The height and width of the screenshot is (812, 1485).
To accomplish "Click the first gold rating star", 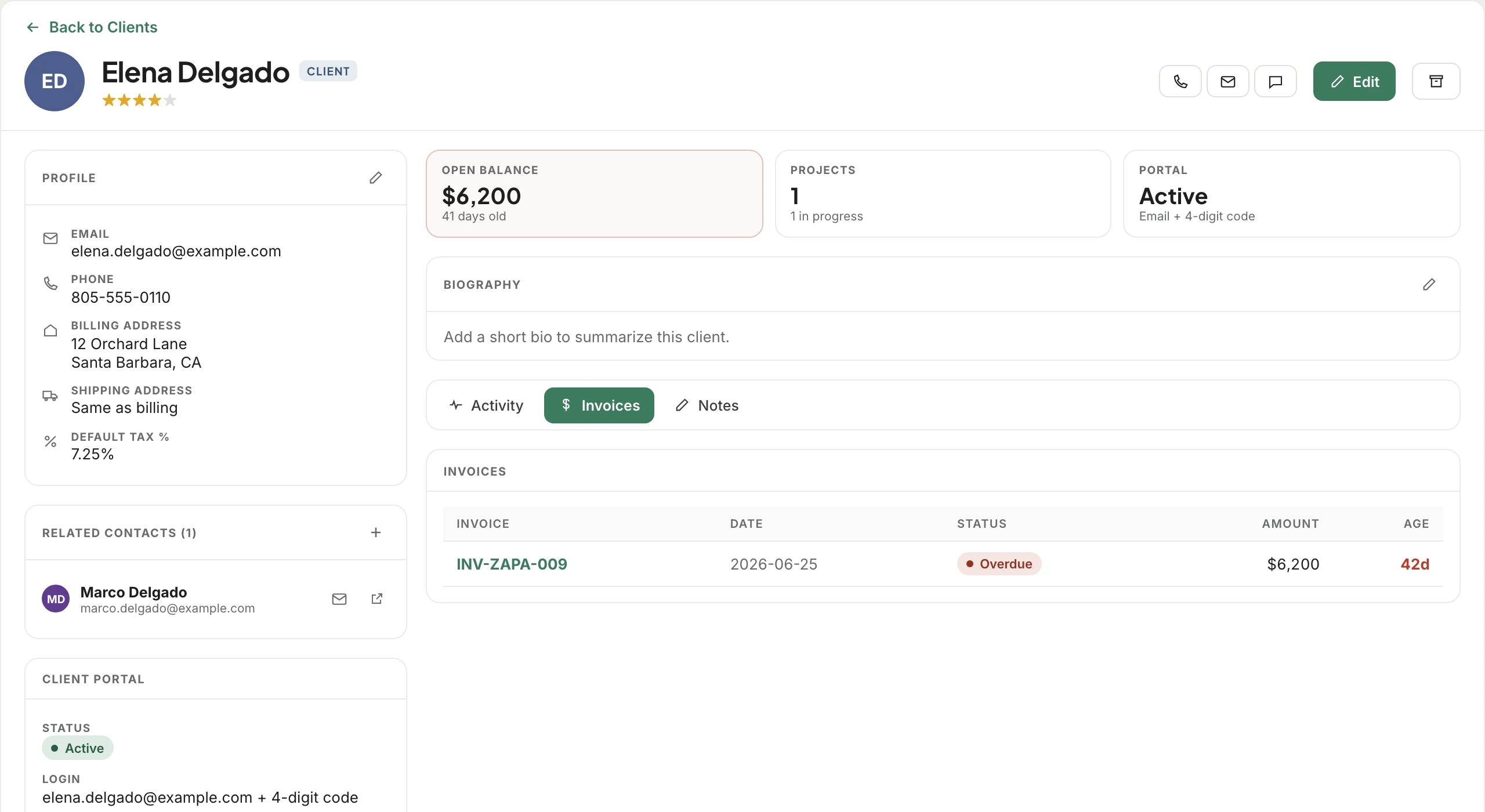I will 109,100.
